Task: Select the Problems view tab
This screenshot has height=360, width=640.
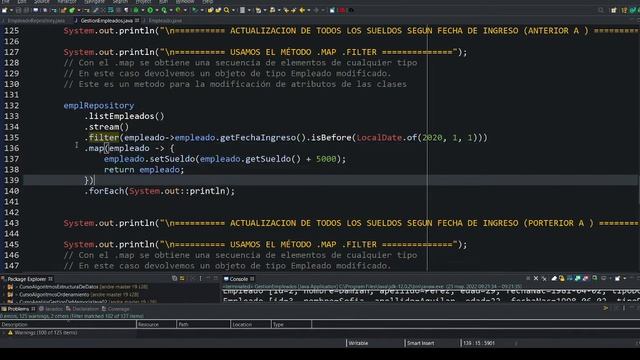Action: [18, 309]
